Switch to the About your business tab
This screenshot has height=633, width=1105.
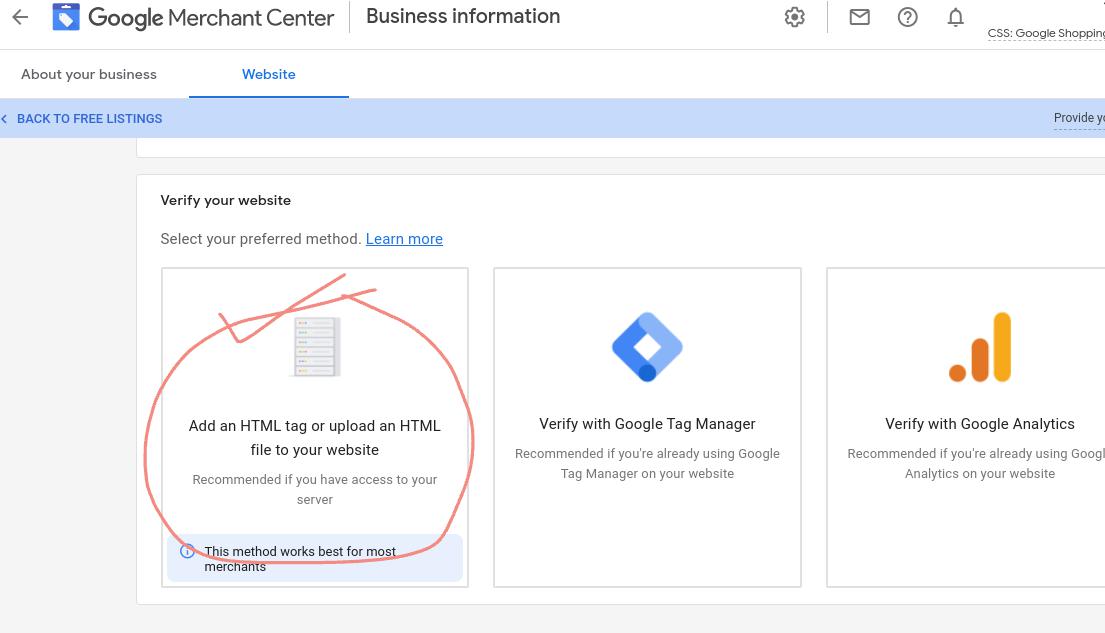pyautogui.click(x=89, y=74)
